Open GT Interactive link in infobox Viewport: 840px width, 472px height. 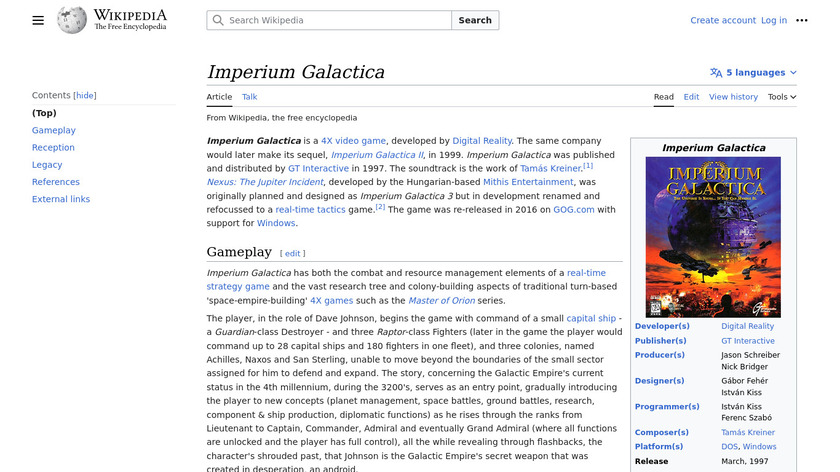[748, 341]
